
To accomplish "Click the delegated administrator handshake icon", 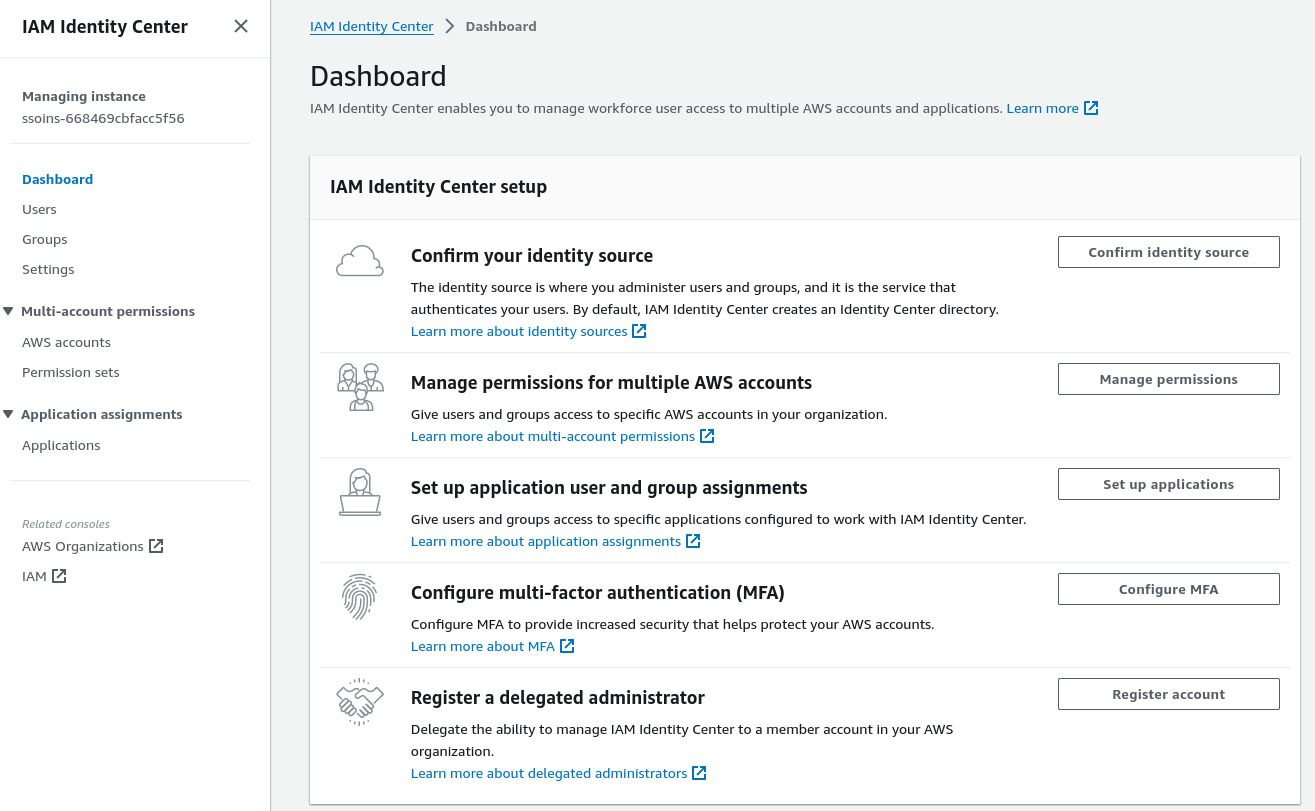I will point(359,701).
